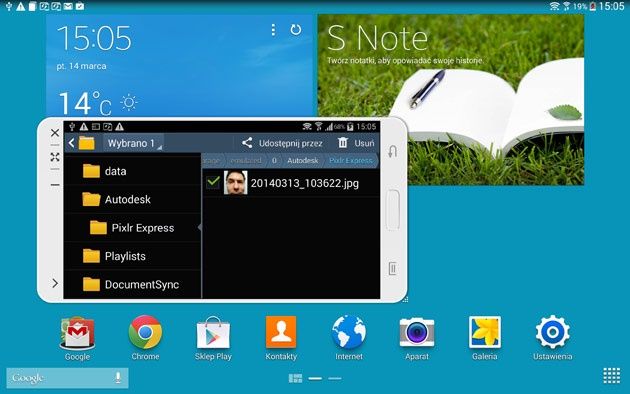Close the mirrored phone window

pyautogui.click(x=55, y=133)
